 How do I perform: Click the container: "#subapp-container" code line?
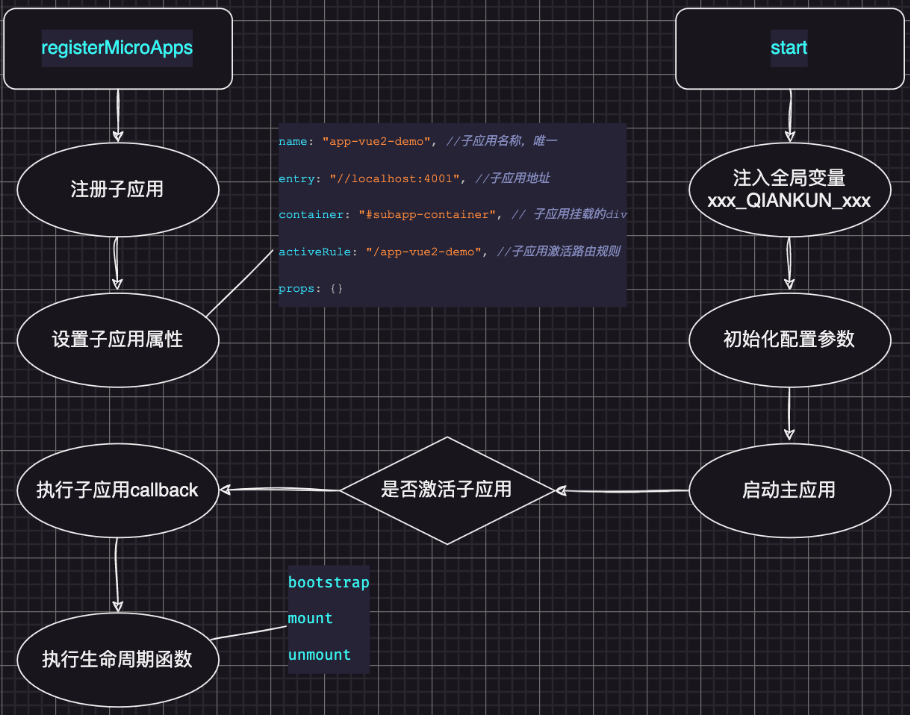453,214
